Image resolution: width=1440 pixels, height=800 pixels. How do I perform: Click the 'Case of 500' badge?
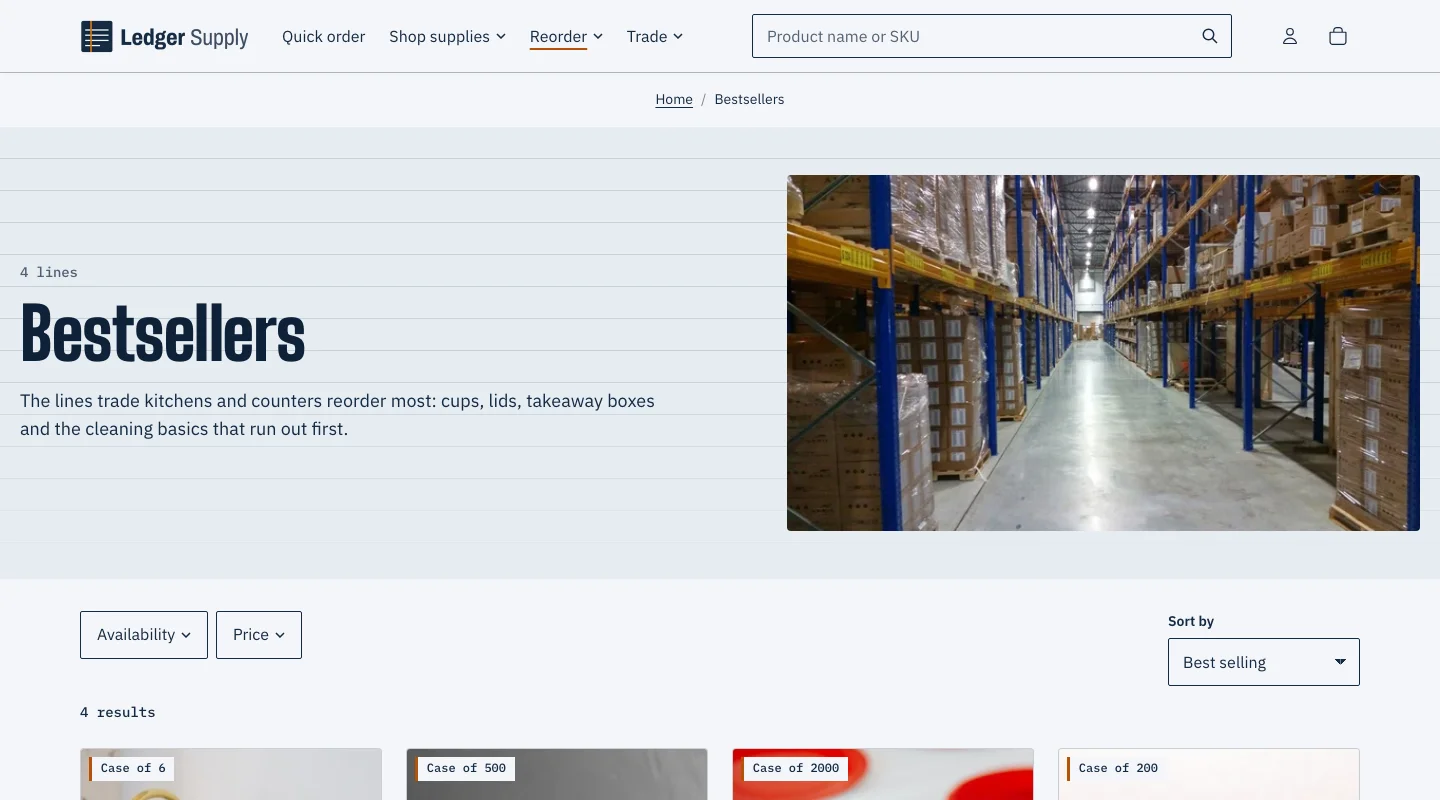pos(466,768)
